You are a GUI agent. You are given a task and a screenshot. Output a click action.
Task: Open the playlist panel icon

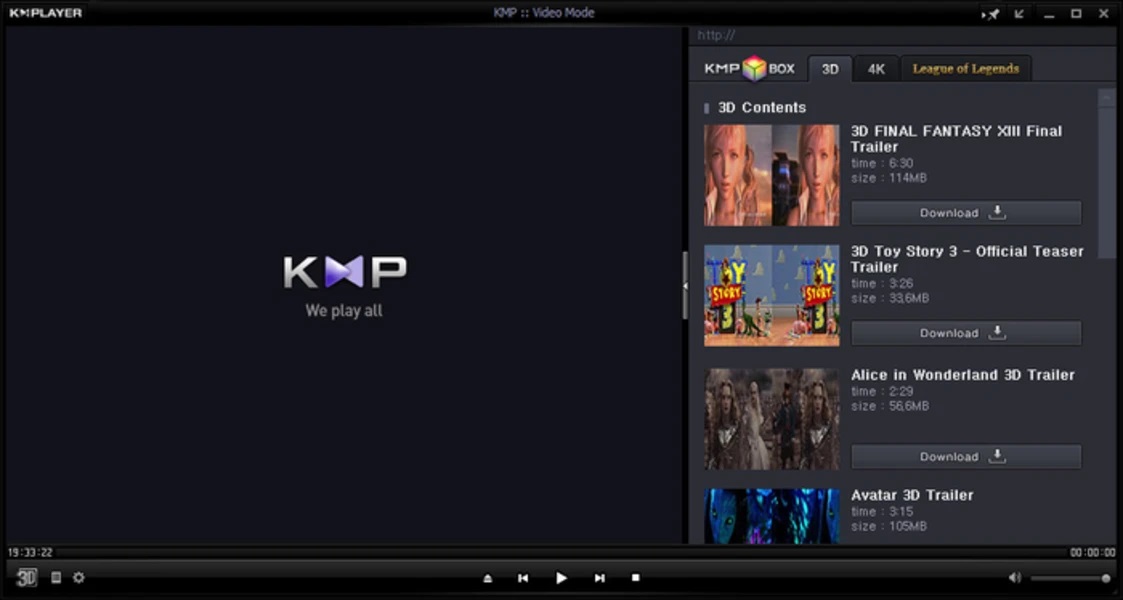tap(57, 578)
